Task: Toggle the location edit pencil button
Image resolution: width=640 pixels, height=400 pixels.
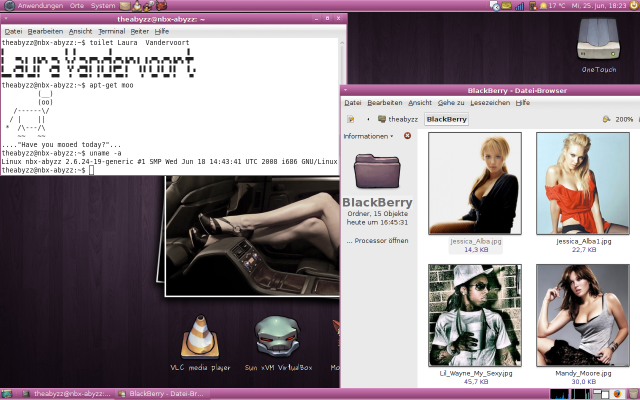Action: 351,119
